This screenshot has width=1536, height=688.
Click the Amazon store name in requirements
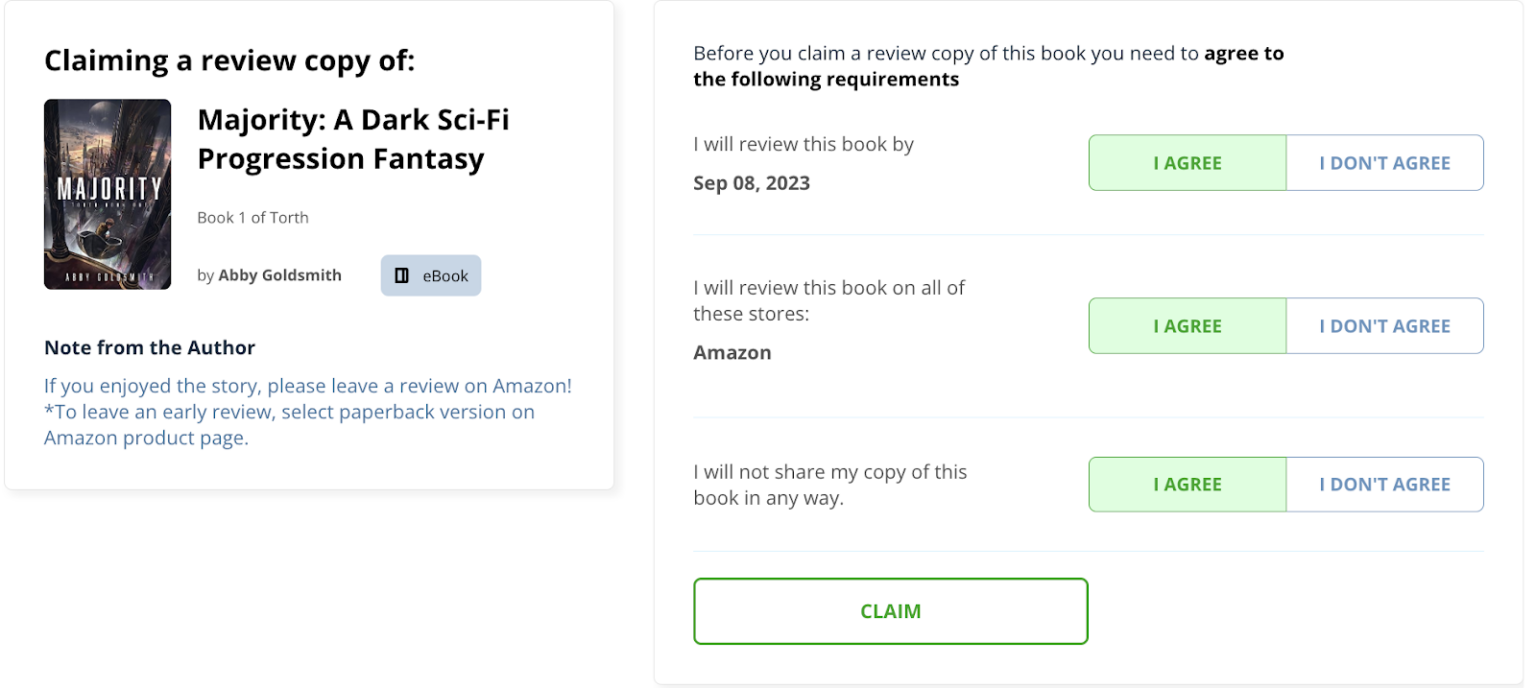click(x=731, y=352)
